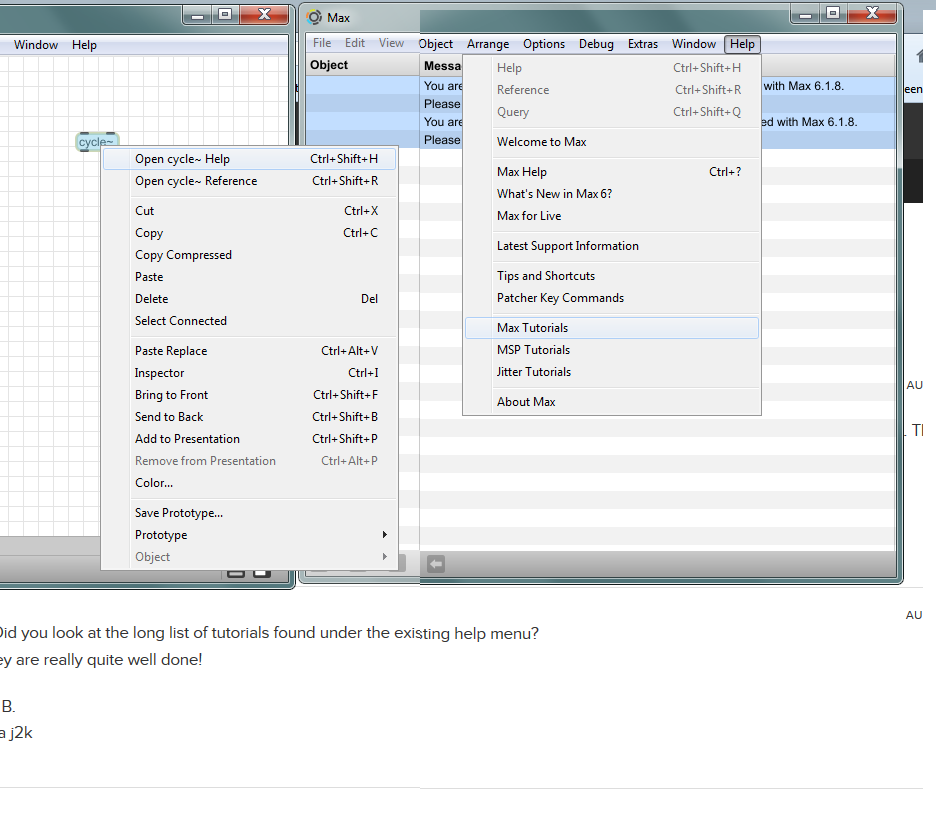The width and height of the screenshot is (936, 818).
Task: Expand the Prototype submenu arrow
Action: [384, 535]
